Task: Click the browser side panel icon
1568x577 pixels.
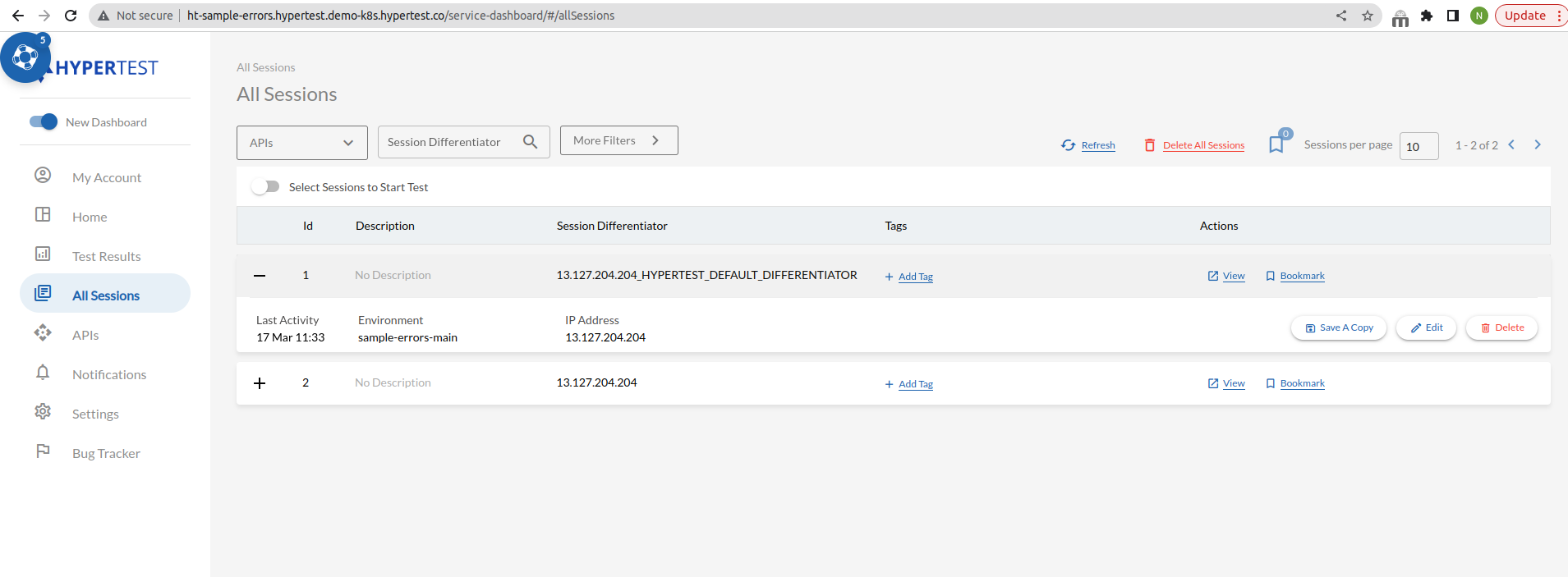Action: coord(1453,16)
